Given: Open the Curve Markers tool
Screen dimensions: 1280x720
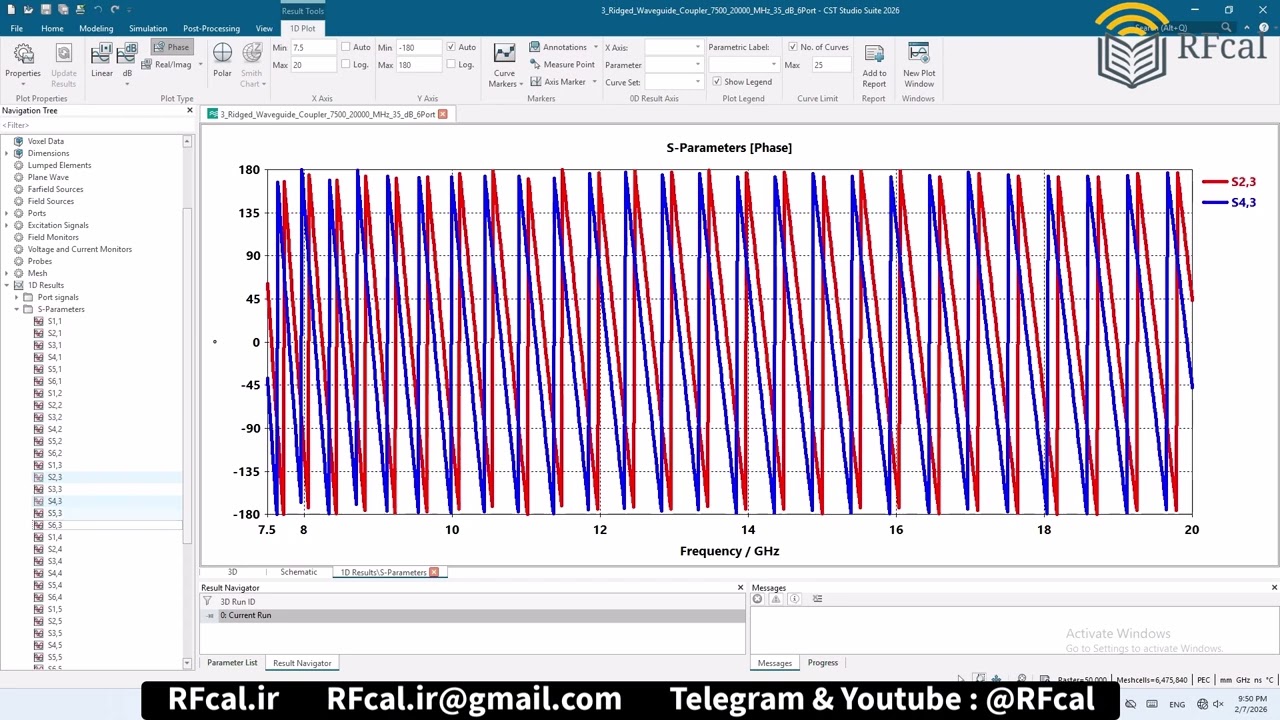Looking at the screenshot, I should tap(504, 65).
